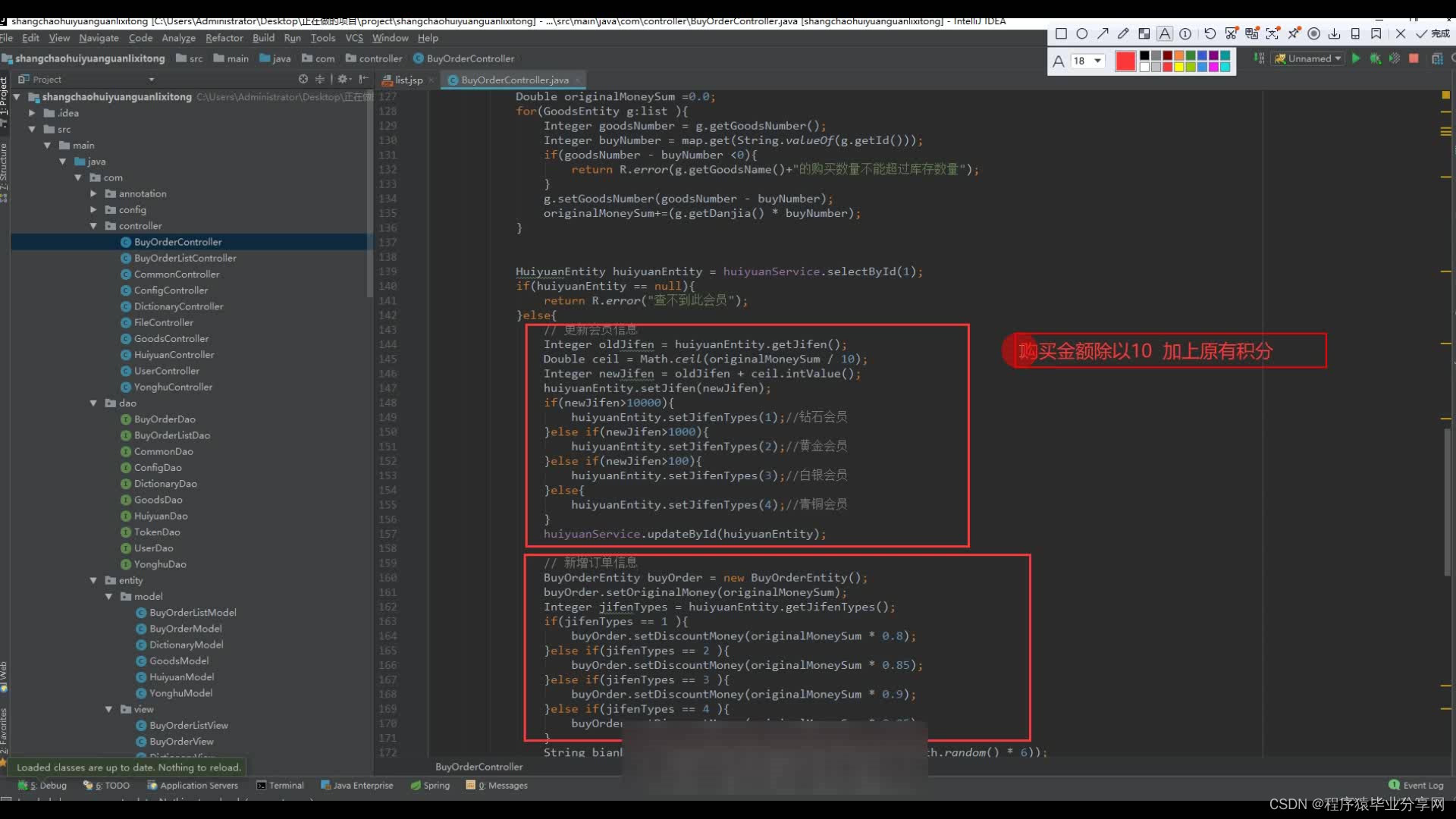Click the Debug bug icon in toolbar
The width and height of the screenshot is (1456, 819).
click(1375, 58)
